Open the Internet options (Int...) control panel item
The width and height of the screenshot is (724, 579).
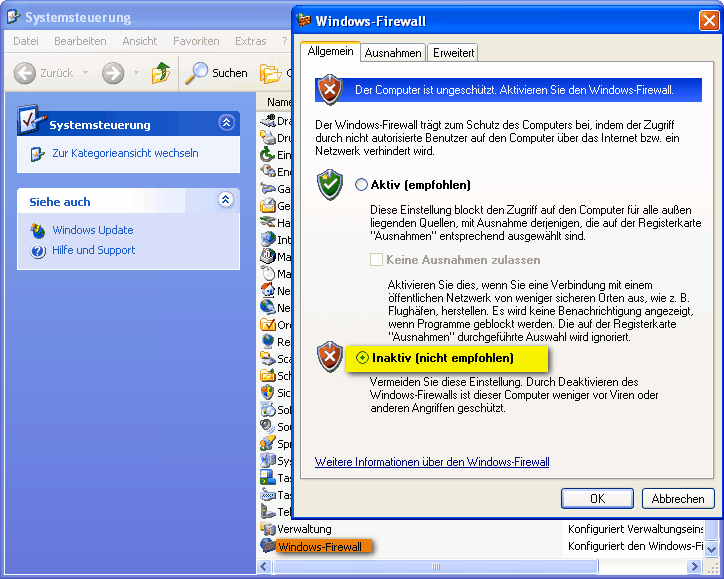(x=275, y=240)
